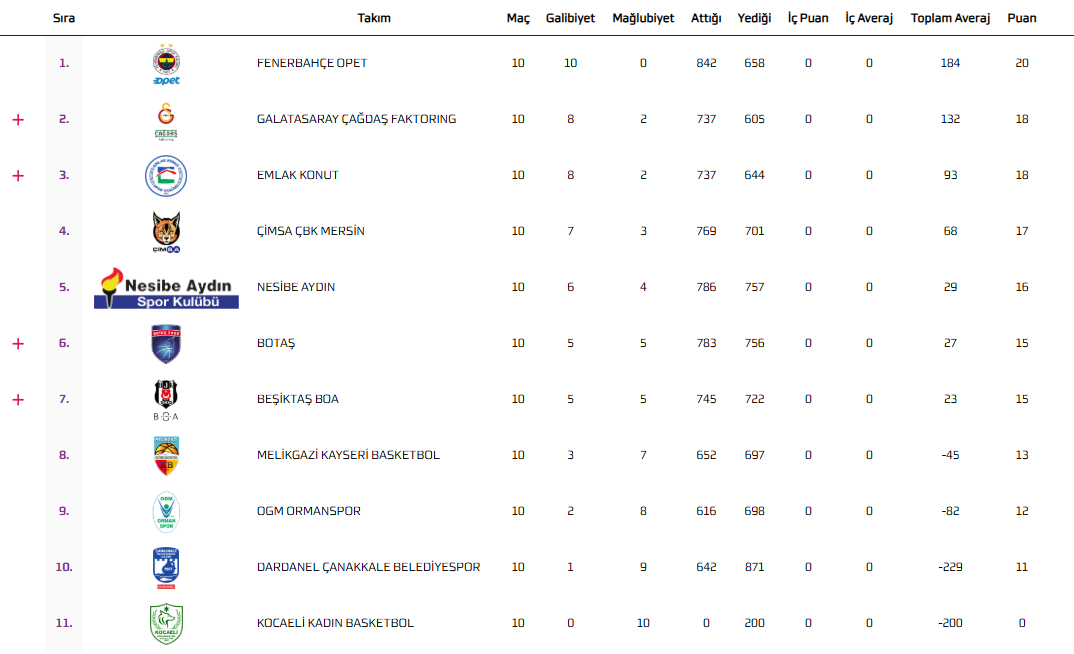Viewport: 1074px width, 654px height.
Task: Click the Kocaeli Kadın Basketbol logo
Action: tap(166, 624)
